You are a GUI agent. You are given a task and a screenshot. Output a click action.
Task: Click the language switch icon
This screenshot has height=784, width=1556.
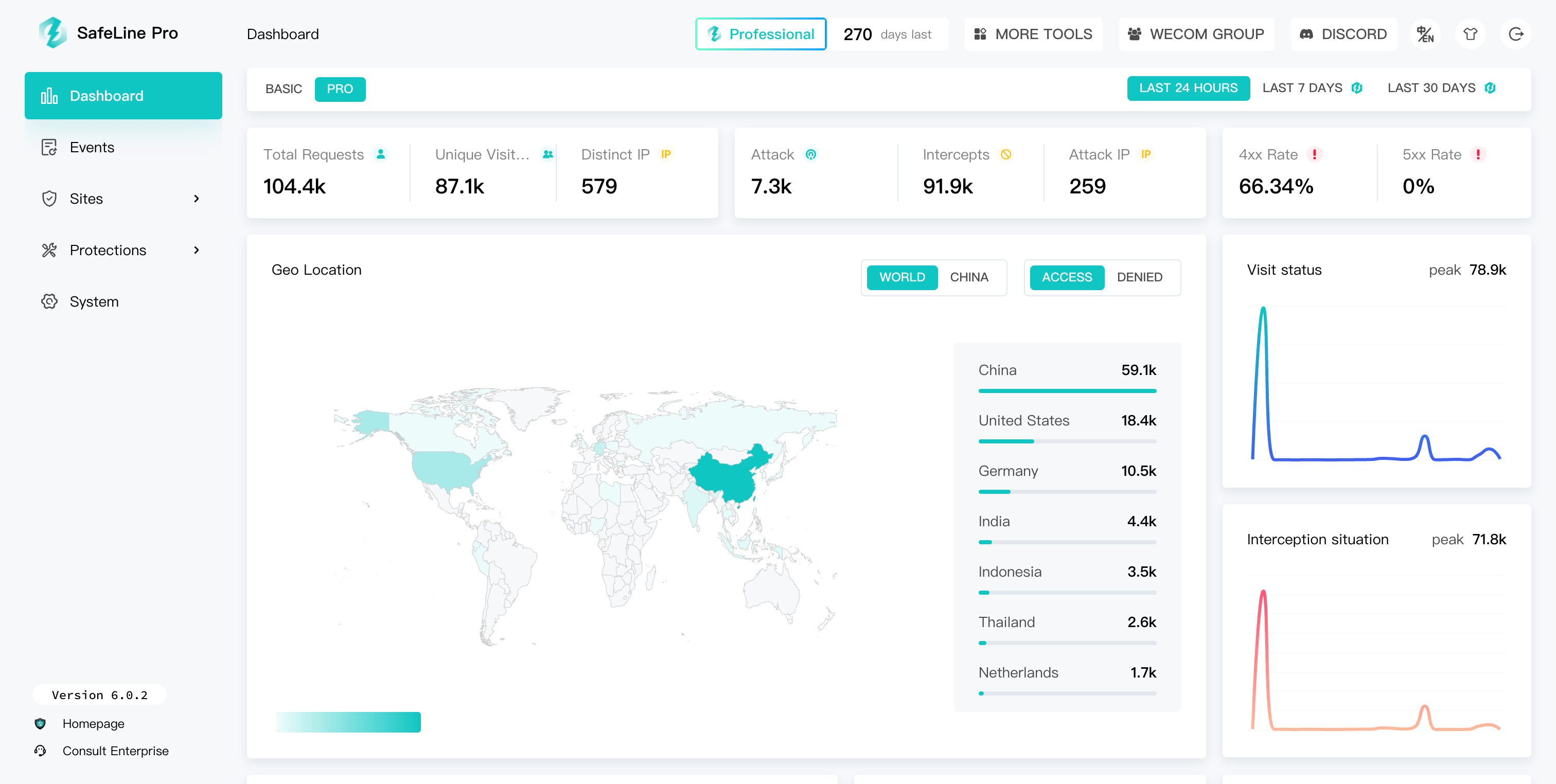pos(1425,34)
